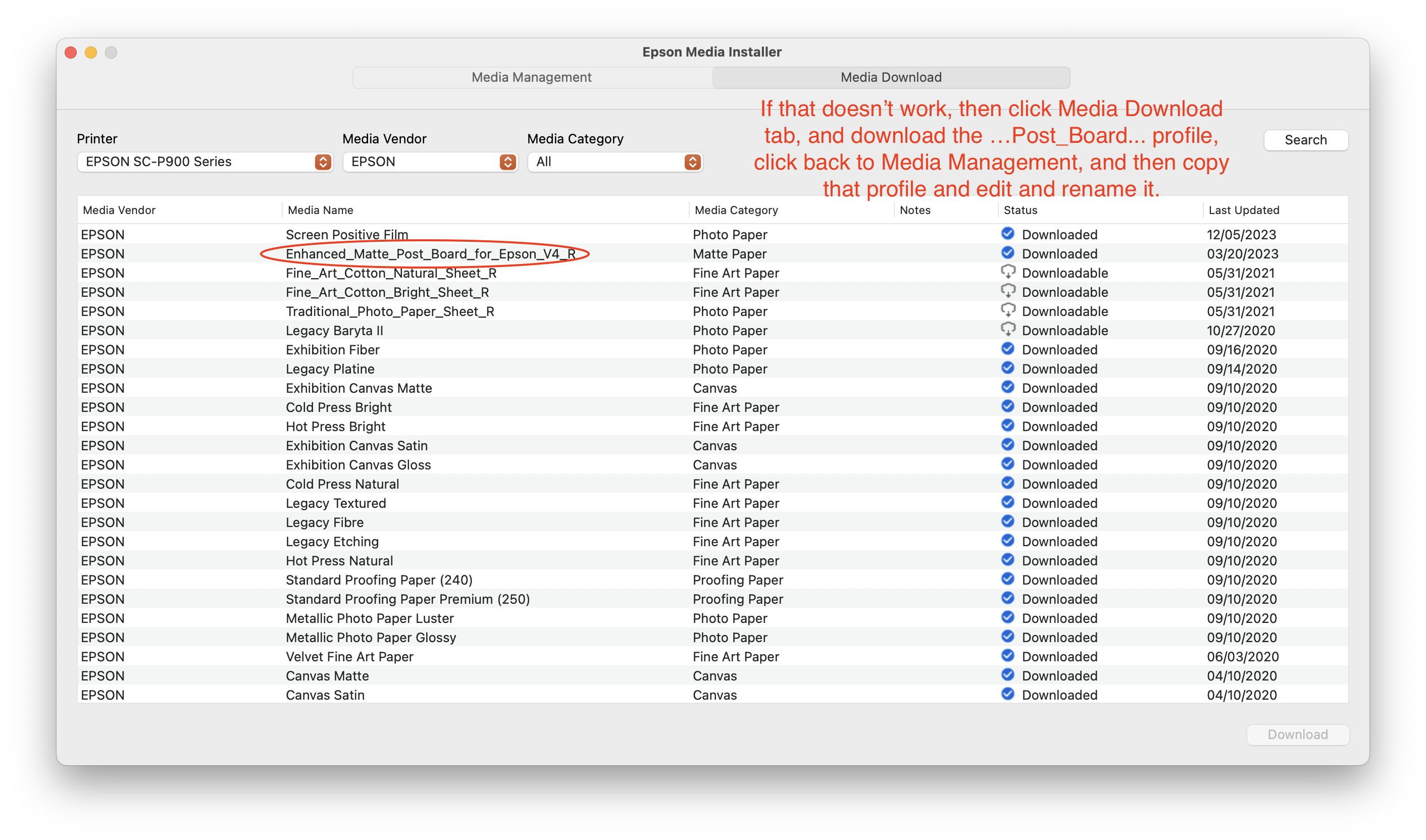Click the downloaded checkmark for Standard Proofing Paper (240)

coord(1008,579)
